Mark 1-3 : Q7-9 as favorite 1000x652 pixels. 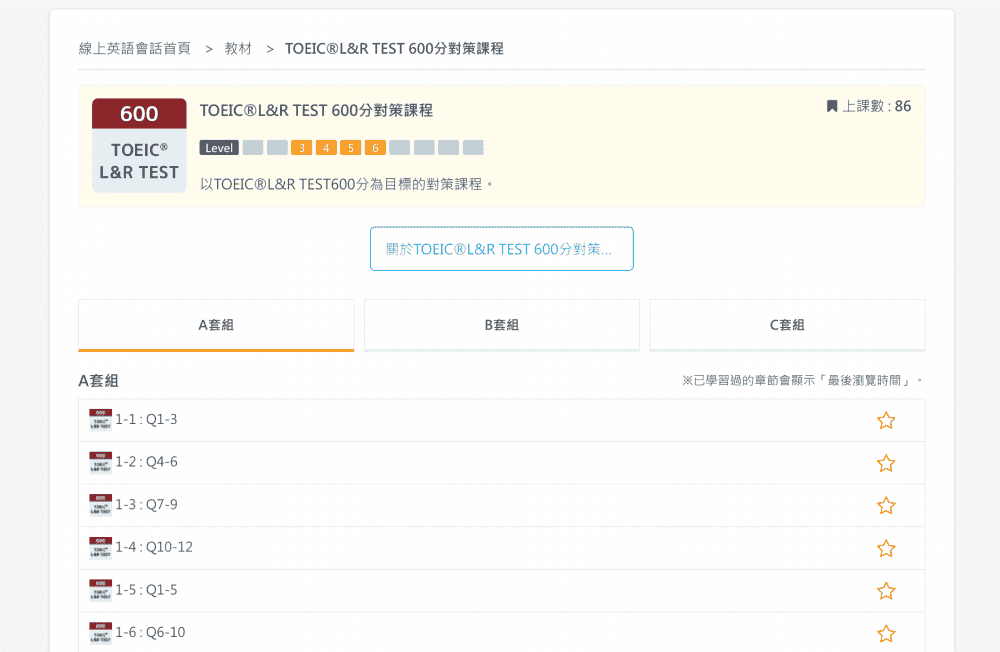[x=886, y=505]
